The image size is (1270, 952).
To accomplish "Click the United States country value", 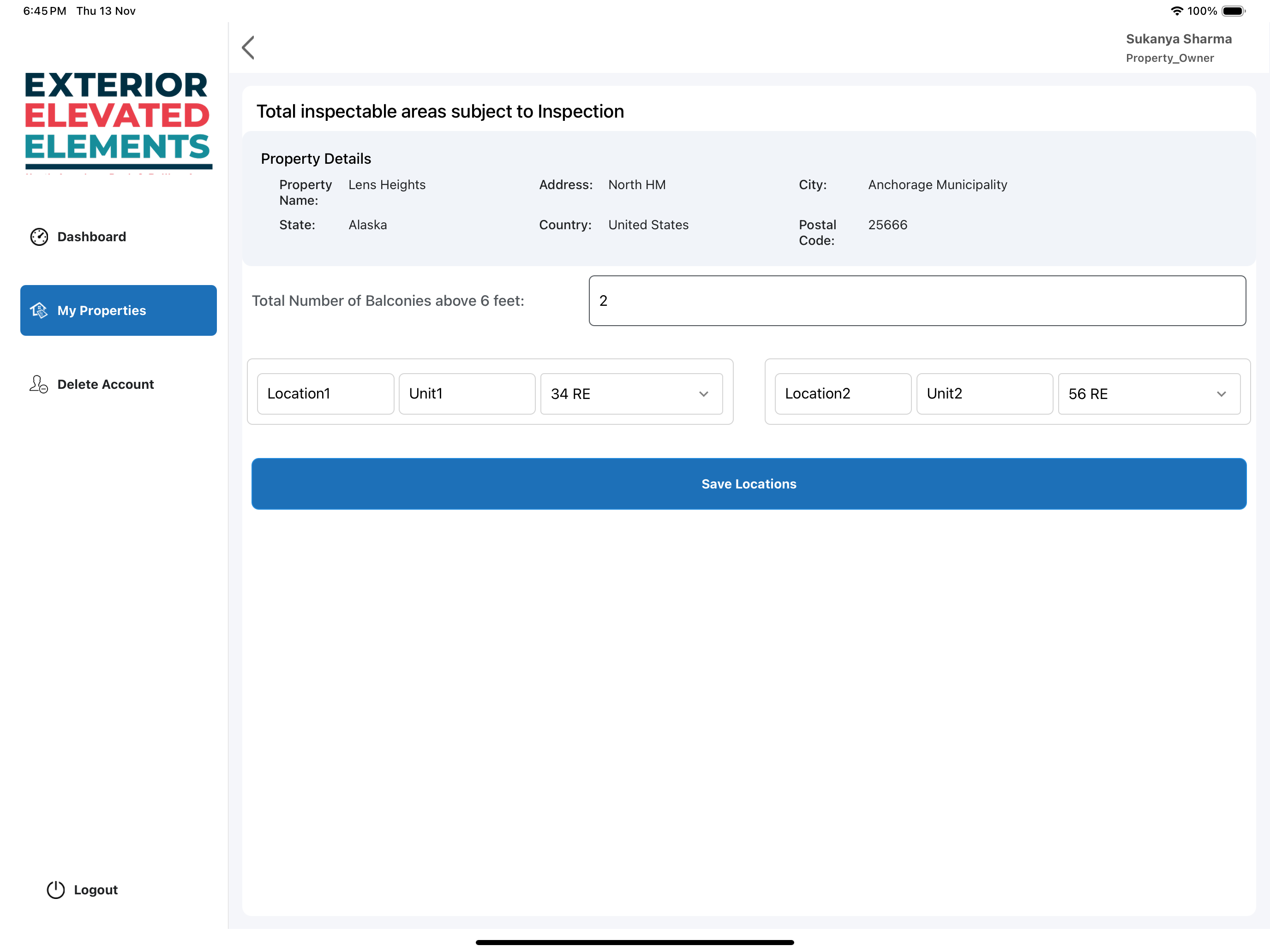I will (x=648, y=225).
